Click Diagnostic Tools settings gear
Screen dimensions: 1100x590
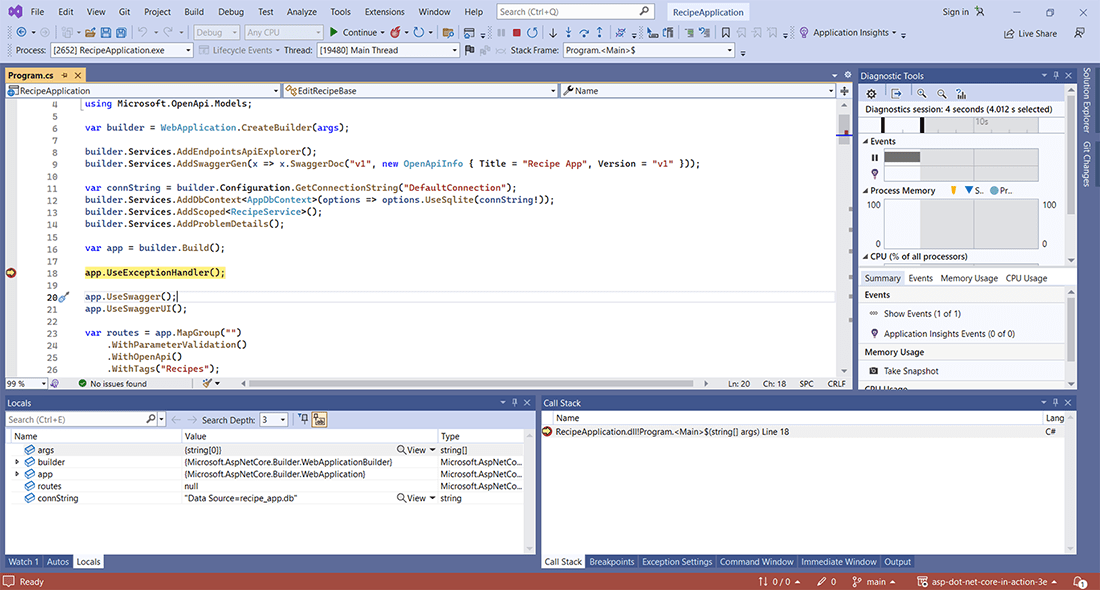pyautogui.click(x=871, y=93)
